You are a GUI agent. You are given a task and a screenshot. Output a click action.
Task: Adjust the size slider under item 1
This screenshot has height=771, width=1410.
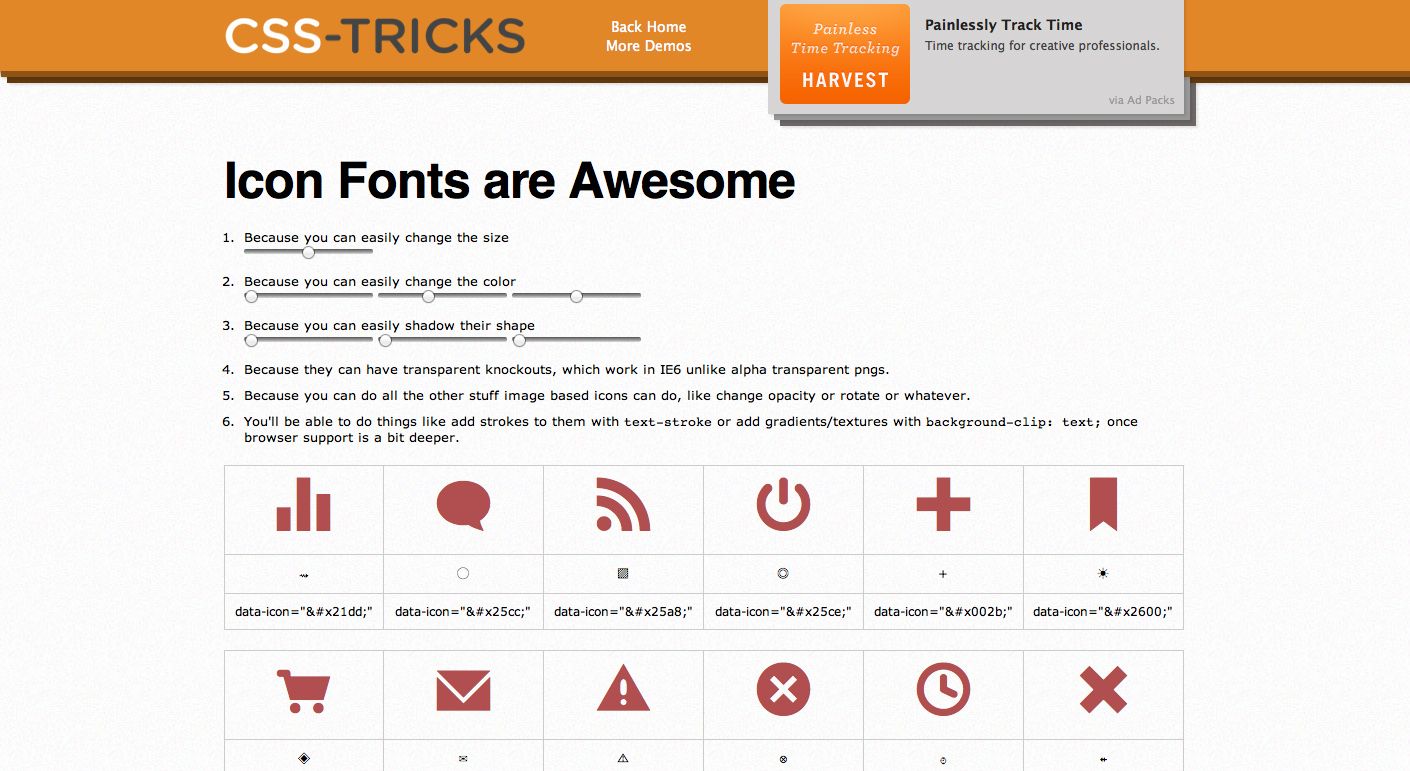click(x=307, y=253)
